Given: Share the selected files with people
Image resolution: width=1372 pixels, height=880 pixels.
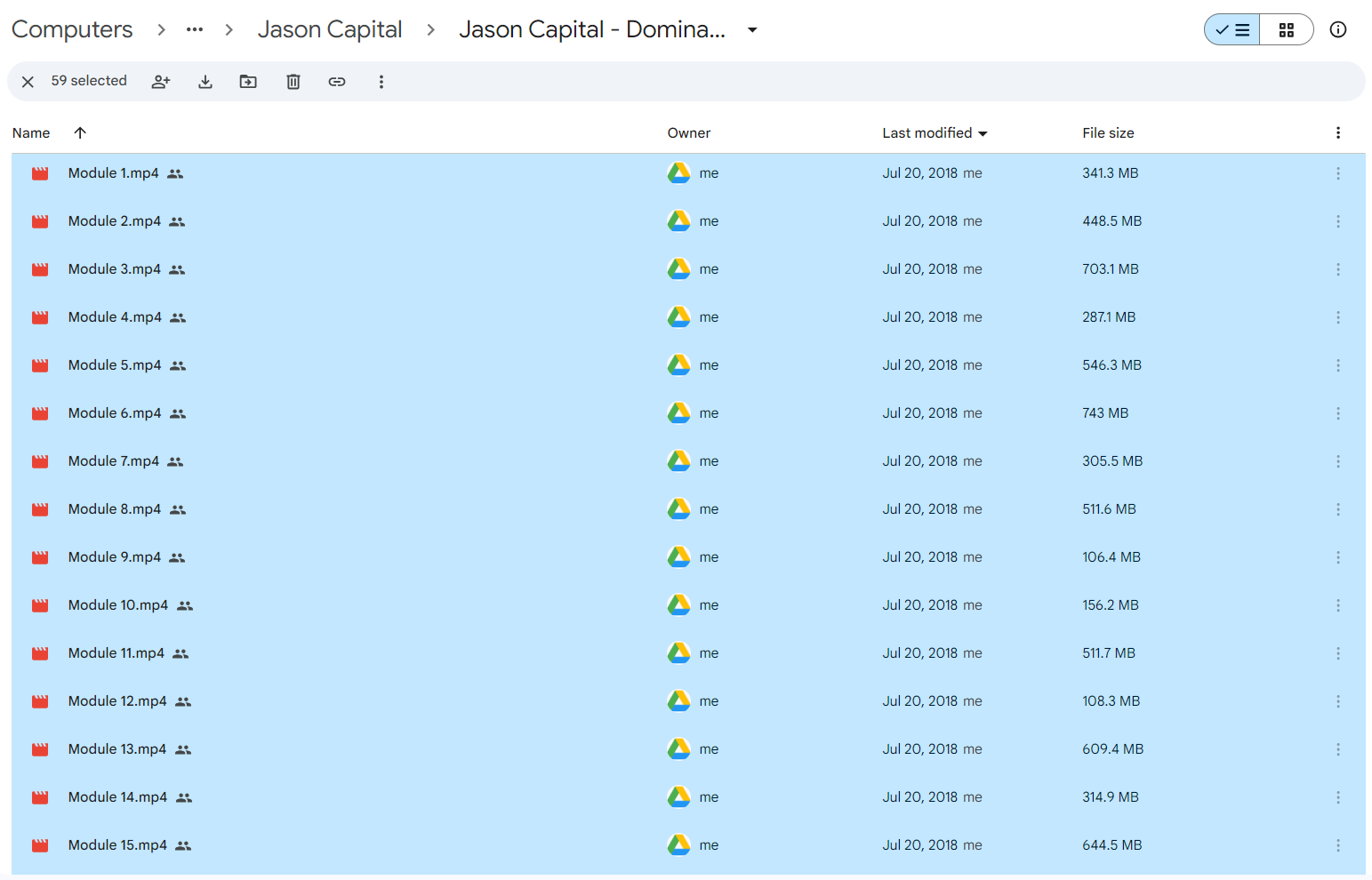Looking at the screenshot, I should [161, 82].
